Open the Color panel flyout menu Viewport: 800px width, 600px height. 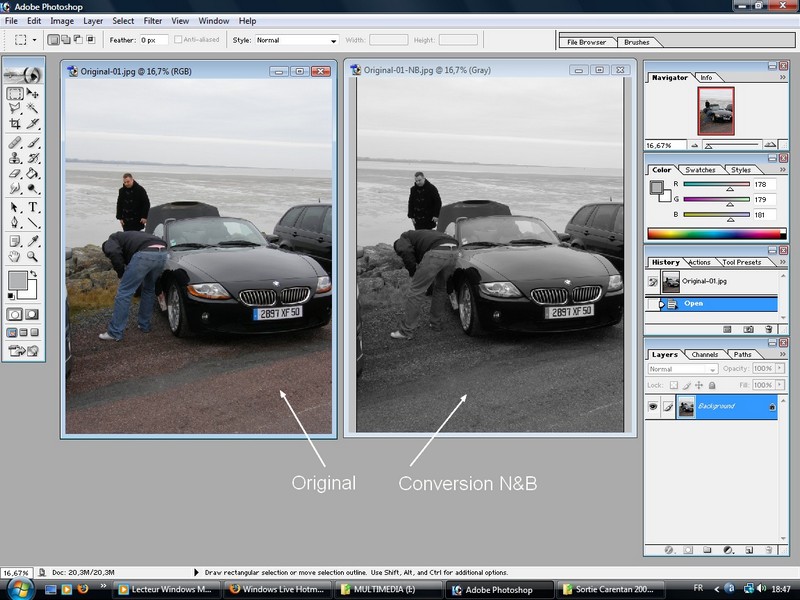[x=783, y=169]
